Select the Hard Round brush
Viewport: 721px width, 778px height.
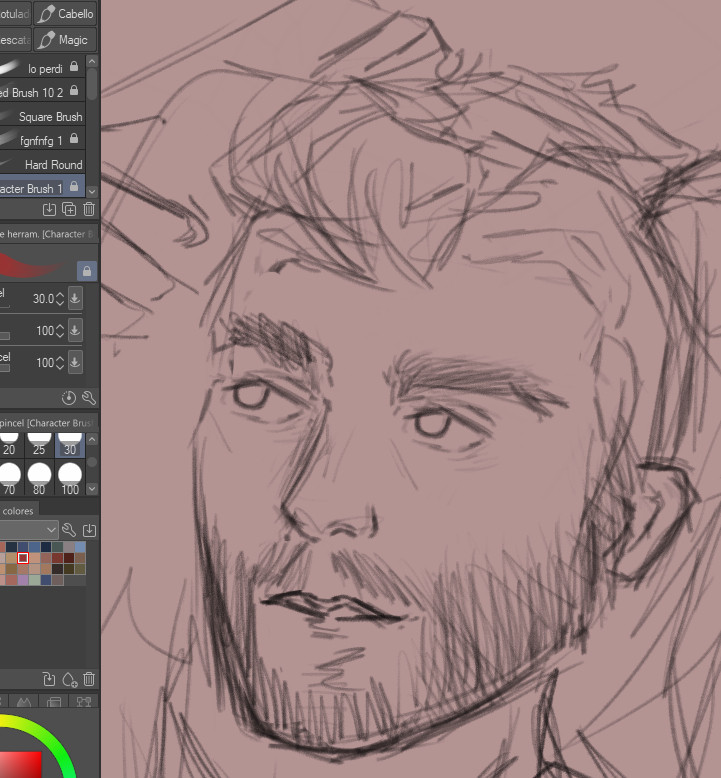point(42,164)
